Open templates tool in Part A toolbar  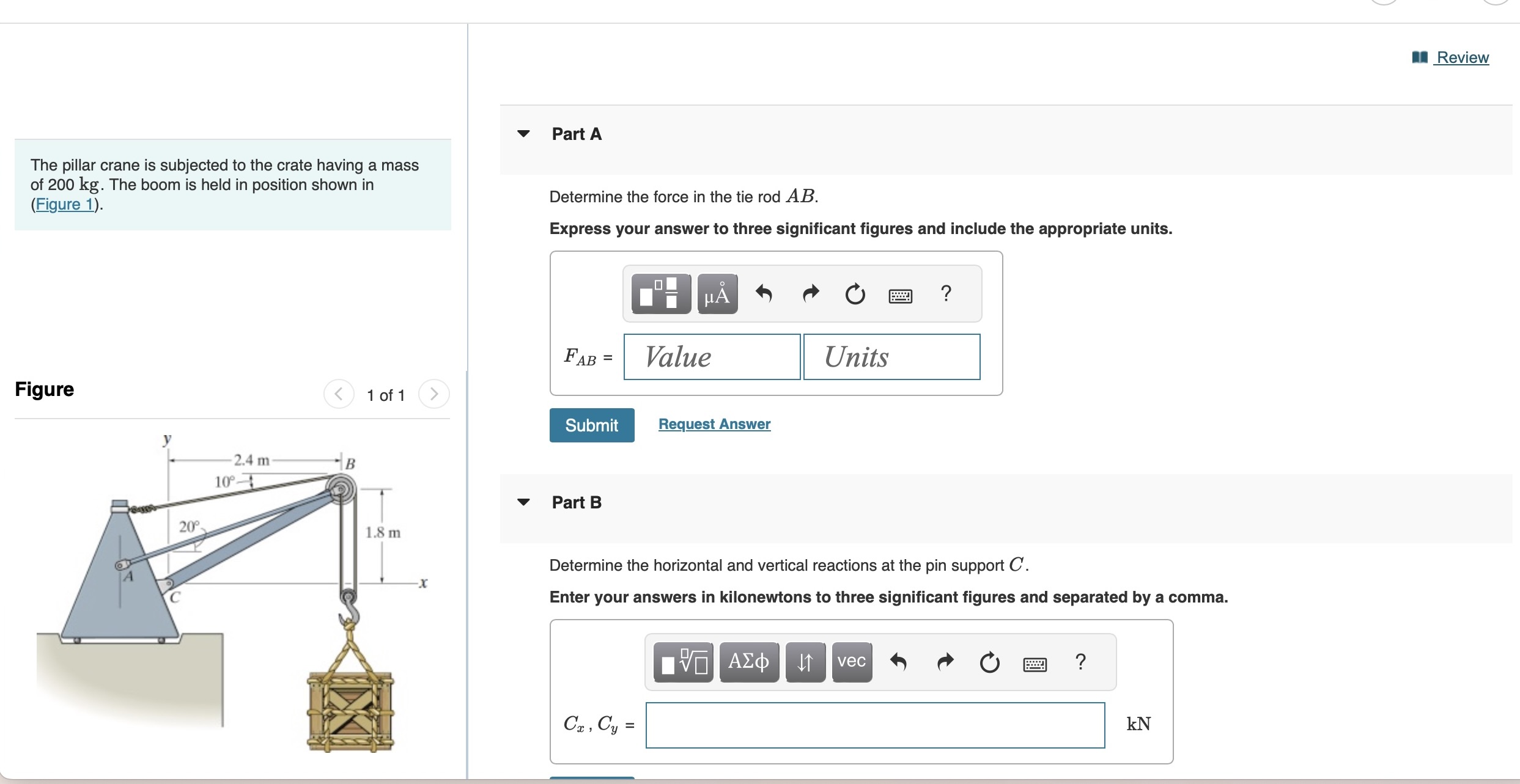(x=660, y=294)
